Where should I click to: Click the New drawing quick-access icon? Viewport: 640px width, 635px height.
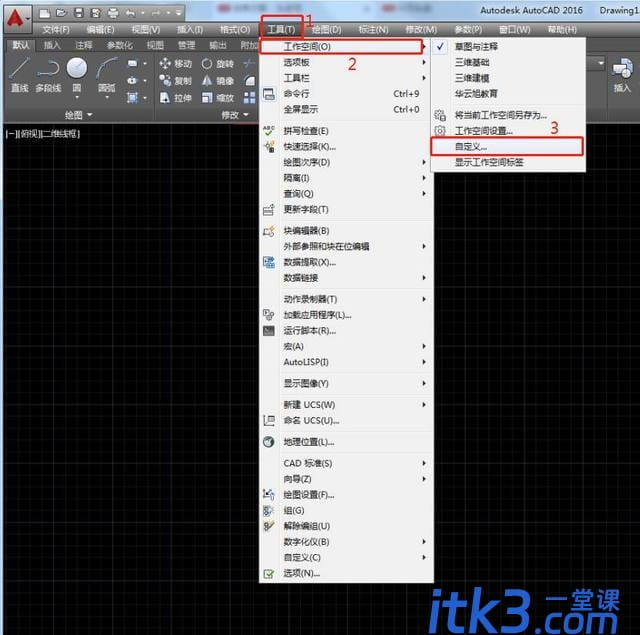coord(45,13)
